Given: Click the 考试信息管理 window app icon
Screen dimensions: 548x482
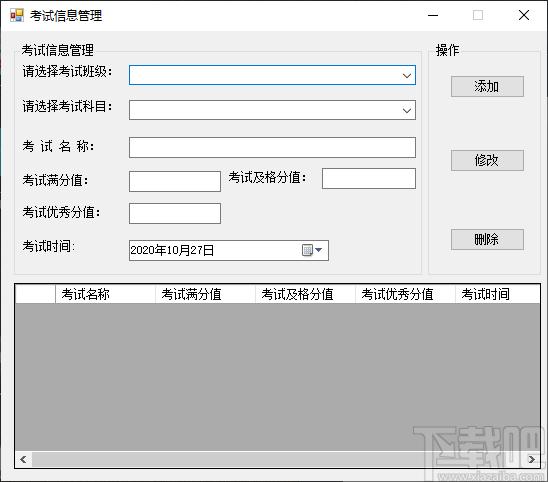Looking at the screenshot, I should (x=16, y=15).
